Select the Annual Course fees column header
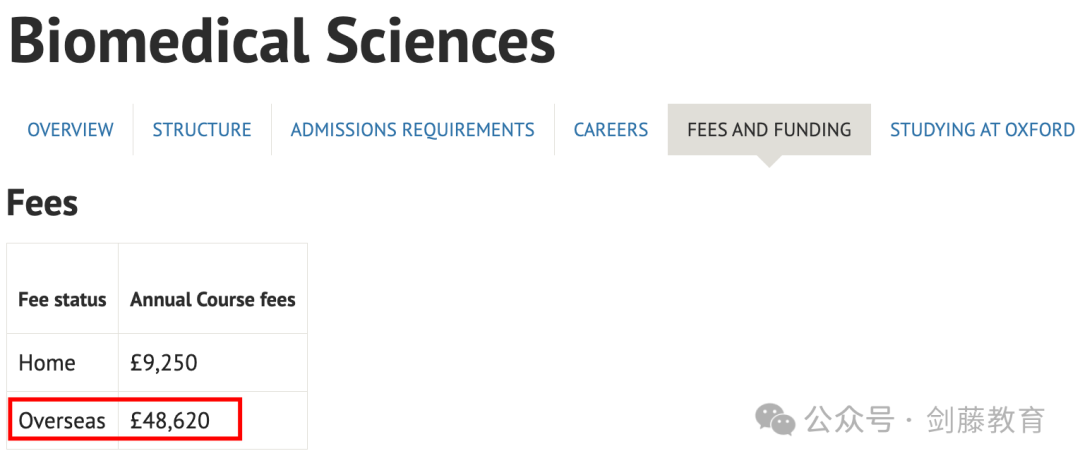The width and height of the screenshot is (1080, 463). point(213,300)
